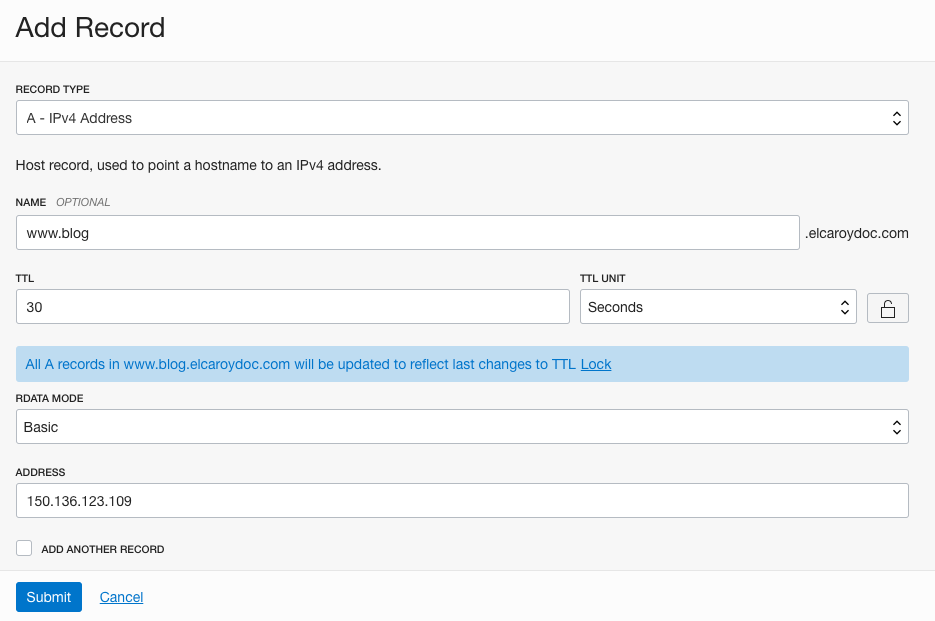Click the Record Type dropdown chevron
Image resolution: width=935 pixels, height=621 pixels.
click(x=897, y=117)
